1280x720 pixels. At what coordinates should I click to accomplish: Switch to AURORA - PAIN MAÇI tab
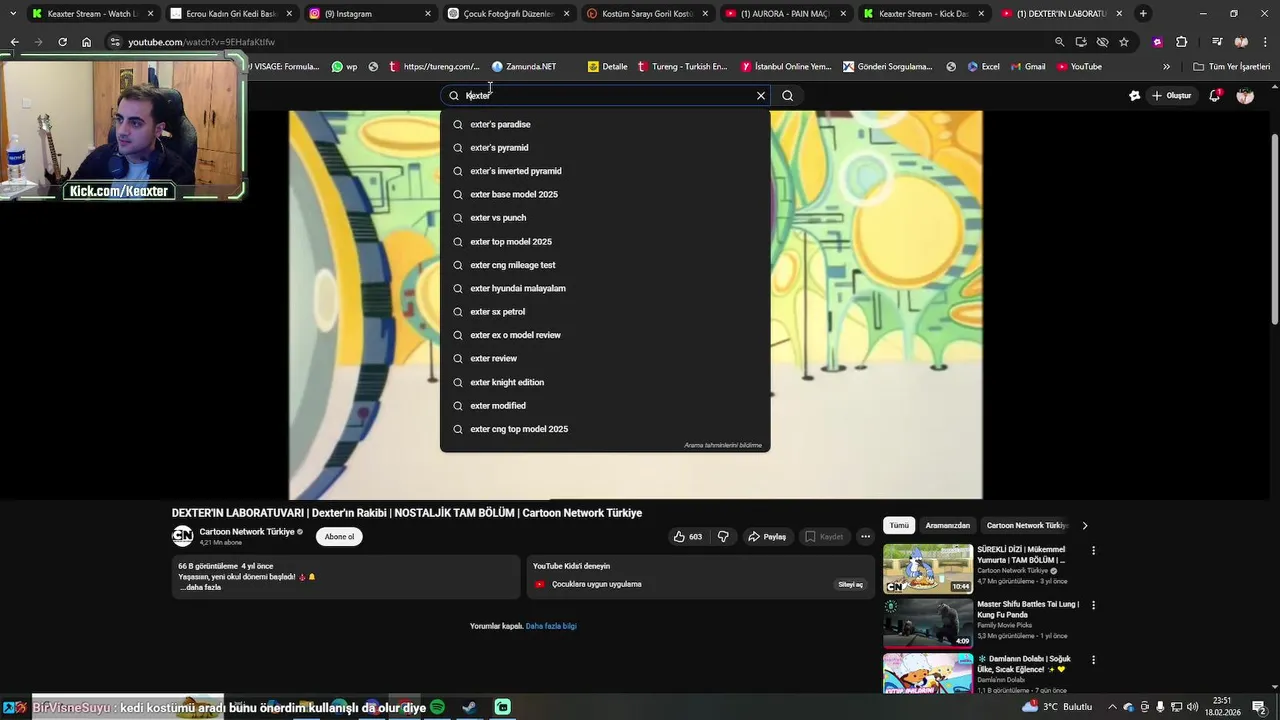pos(785,14)
